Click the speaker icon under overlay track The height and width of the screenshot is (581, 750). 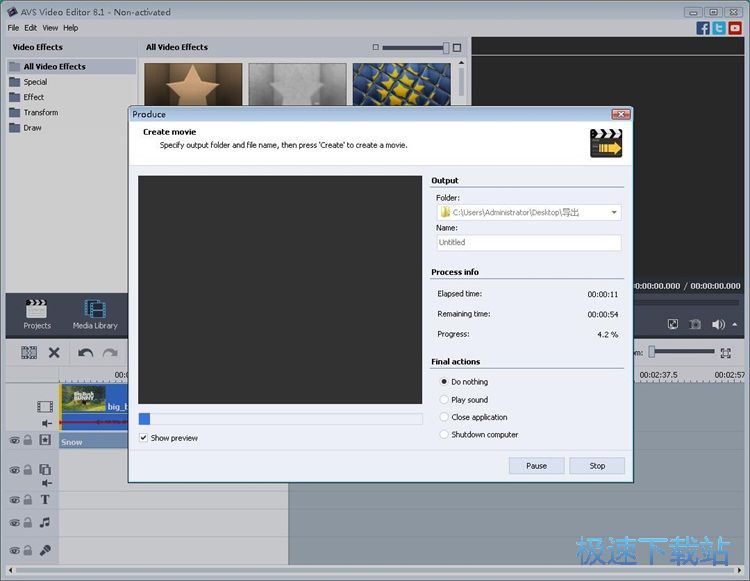pyautogui.click(x=47, y=483)
